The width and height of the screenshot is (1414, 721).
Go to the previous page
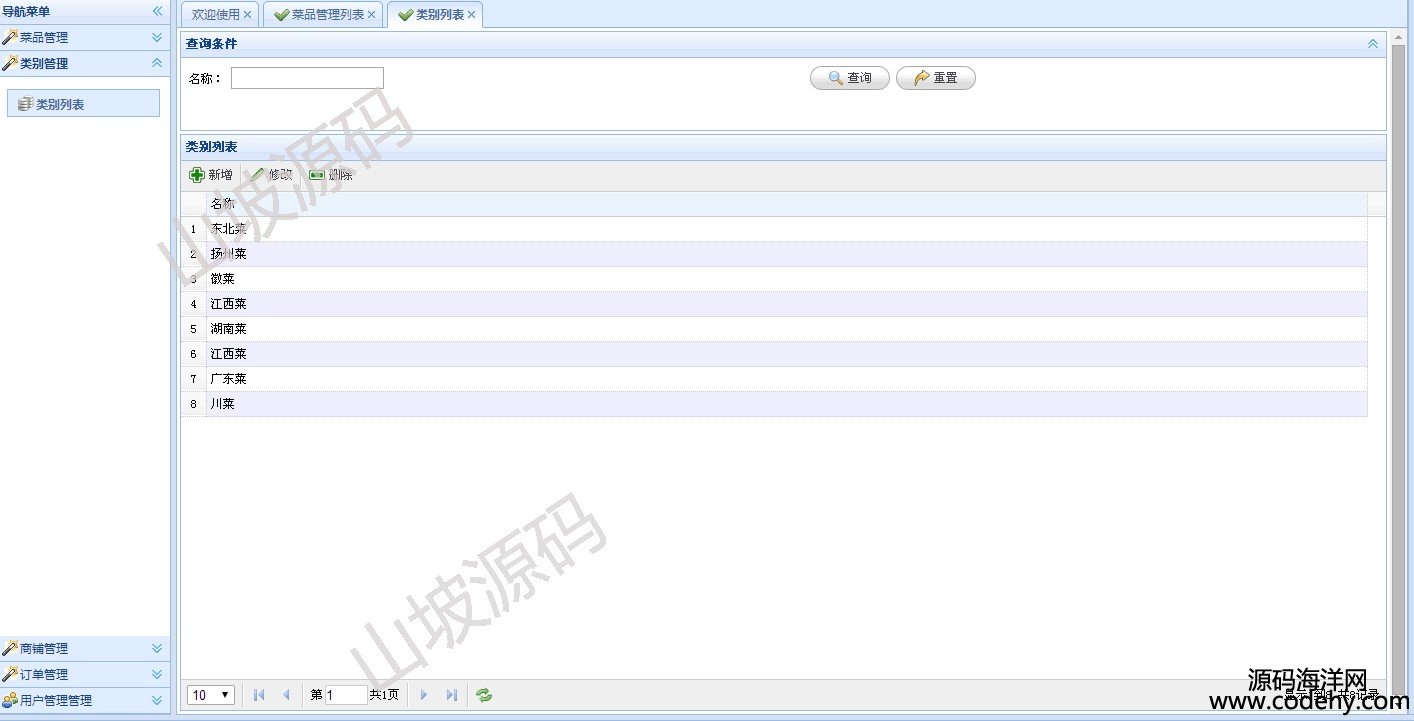(x=286, y=695)
